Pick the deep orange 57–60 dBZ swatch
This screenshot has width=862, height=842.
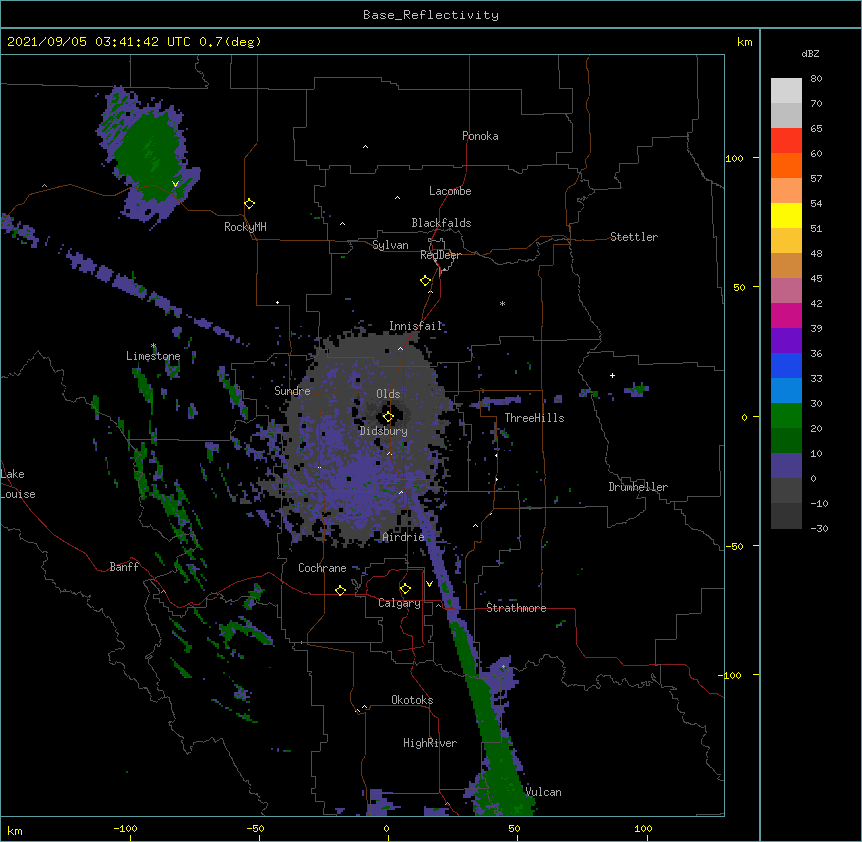(786, 165)
